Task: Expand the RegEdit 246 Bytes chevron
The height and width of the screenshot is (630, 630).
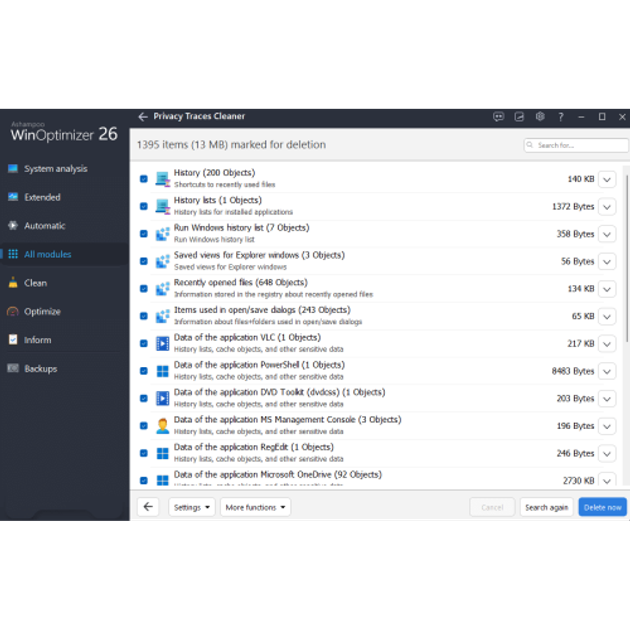Action: tap(607, 454)
